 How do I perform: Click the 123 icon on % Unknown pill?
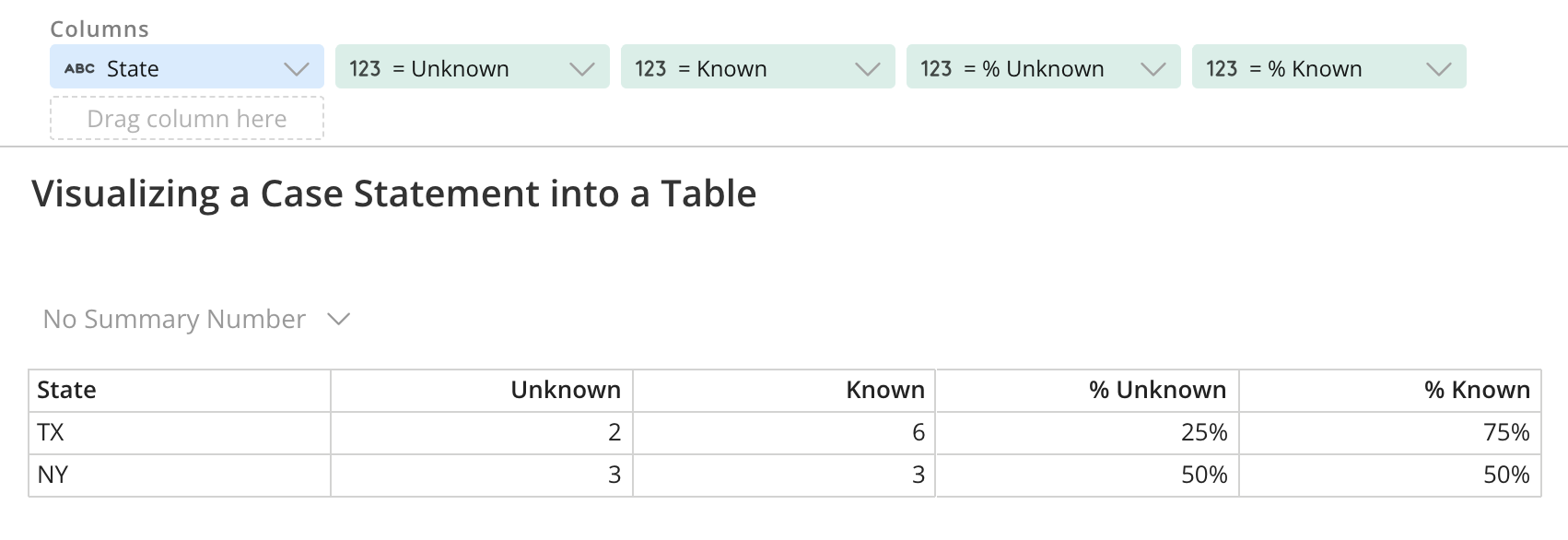[936, 68]
